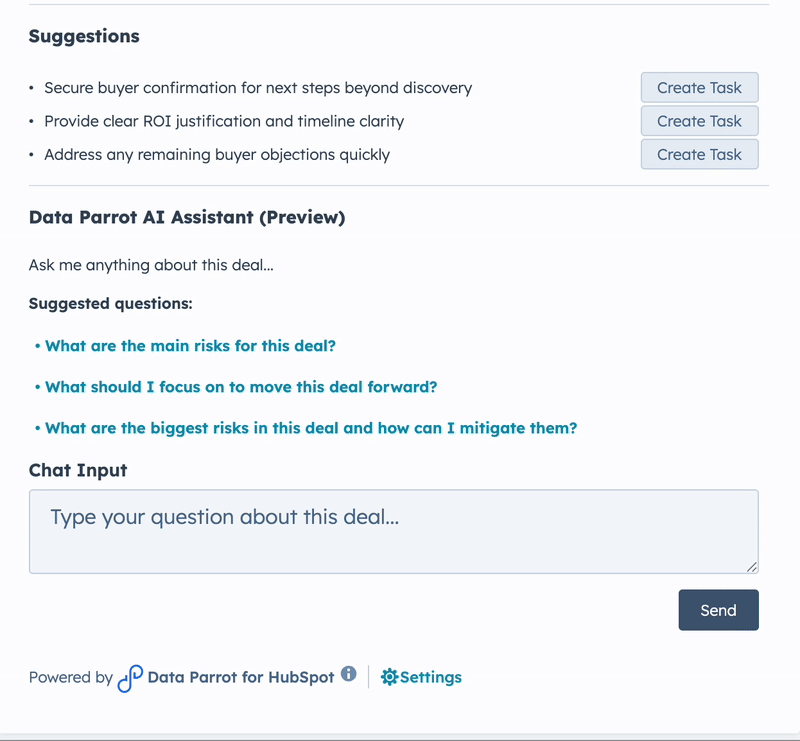
Task: Click the textarea resize handle
Action: coord(752,568)
